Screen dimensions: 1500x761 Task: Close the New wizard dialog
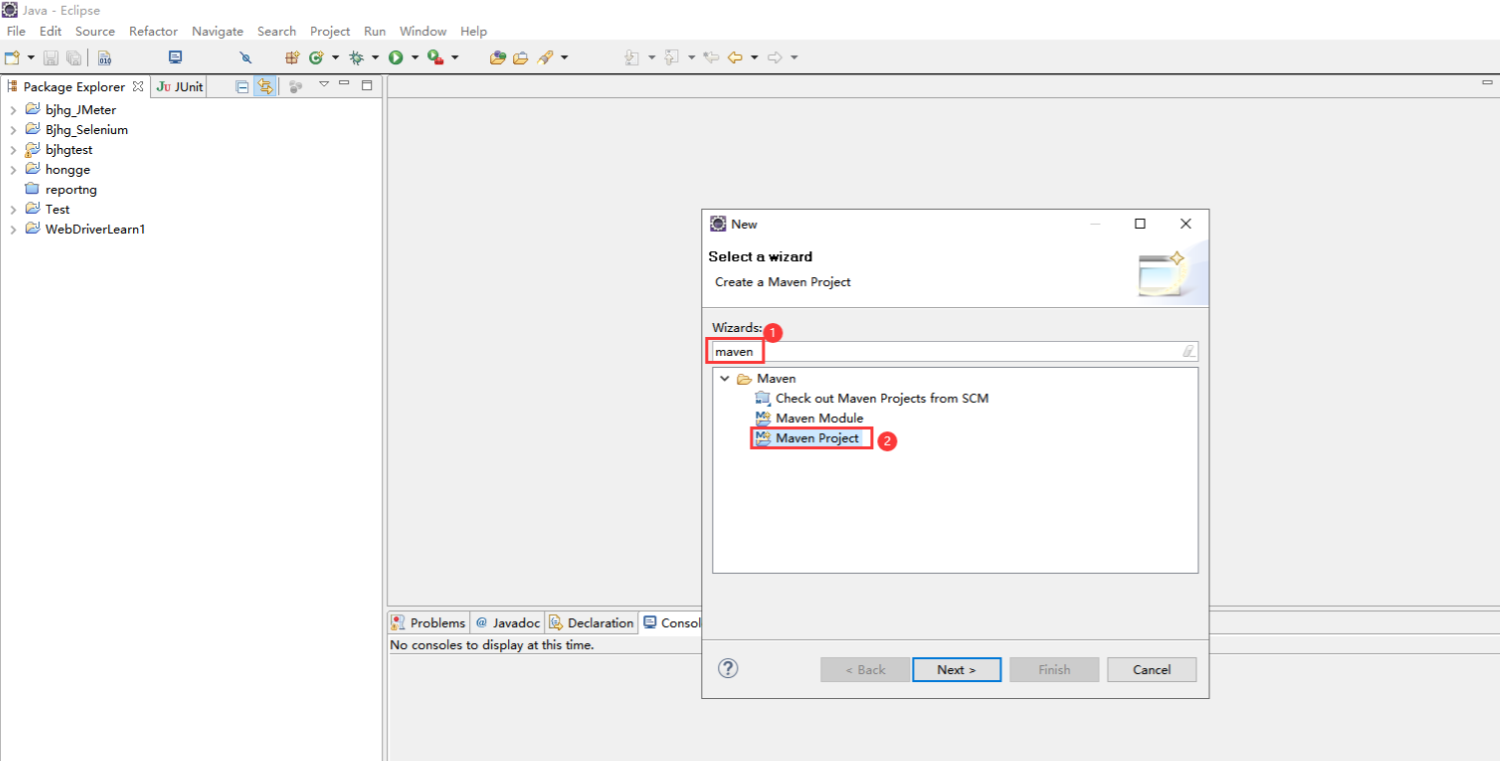[1185, 224]
